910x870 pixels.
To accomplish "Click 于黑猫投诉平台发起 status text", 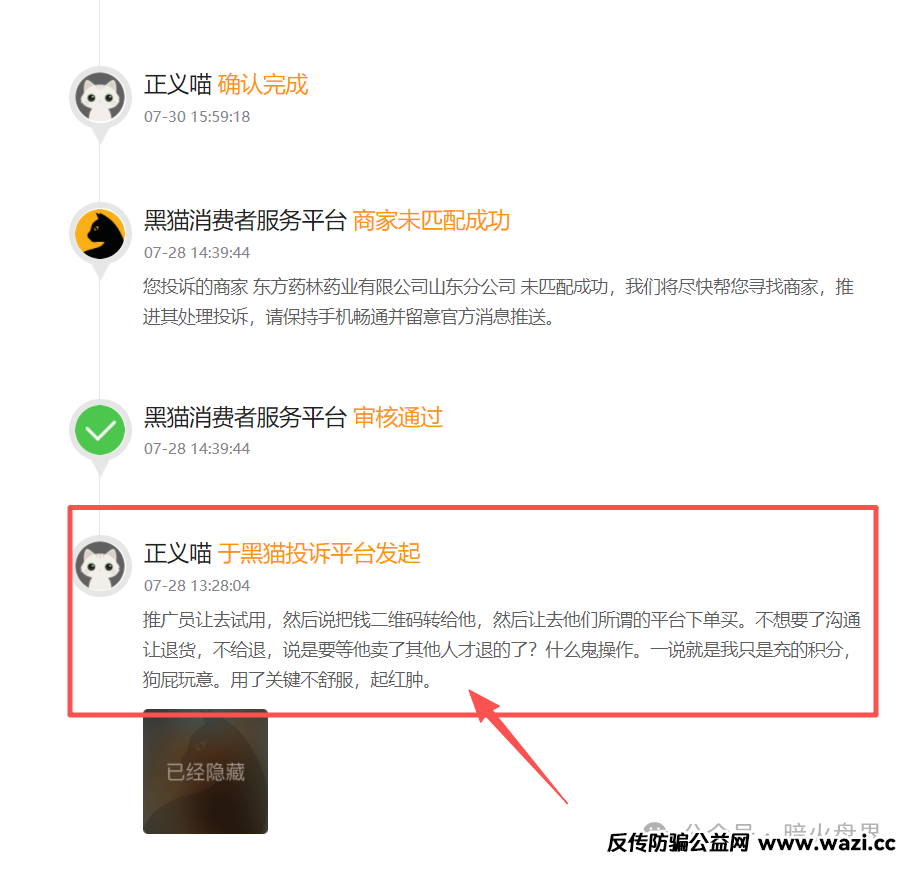I will 319,554.
